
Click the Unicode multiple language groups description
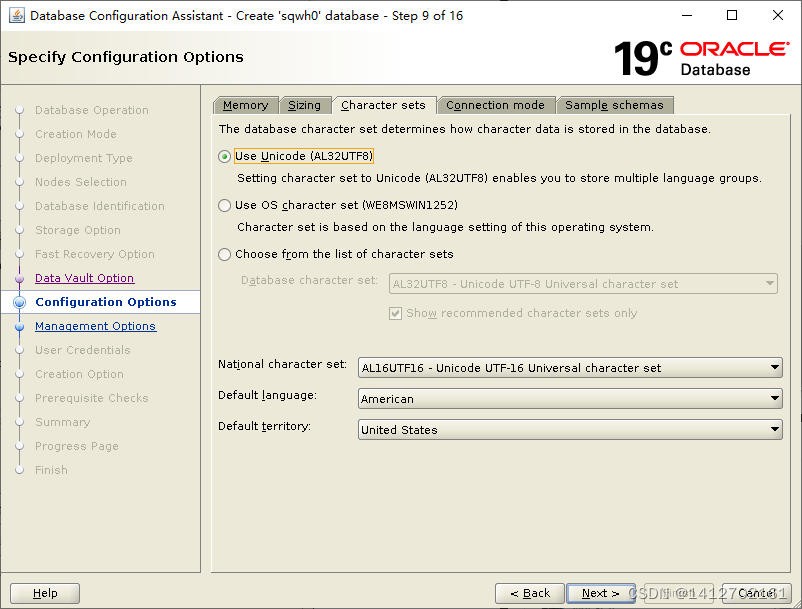(499, 178)
